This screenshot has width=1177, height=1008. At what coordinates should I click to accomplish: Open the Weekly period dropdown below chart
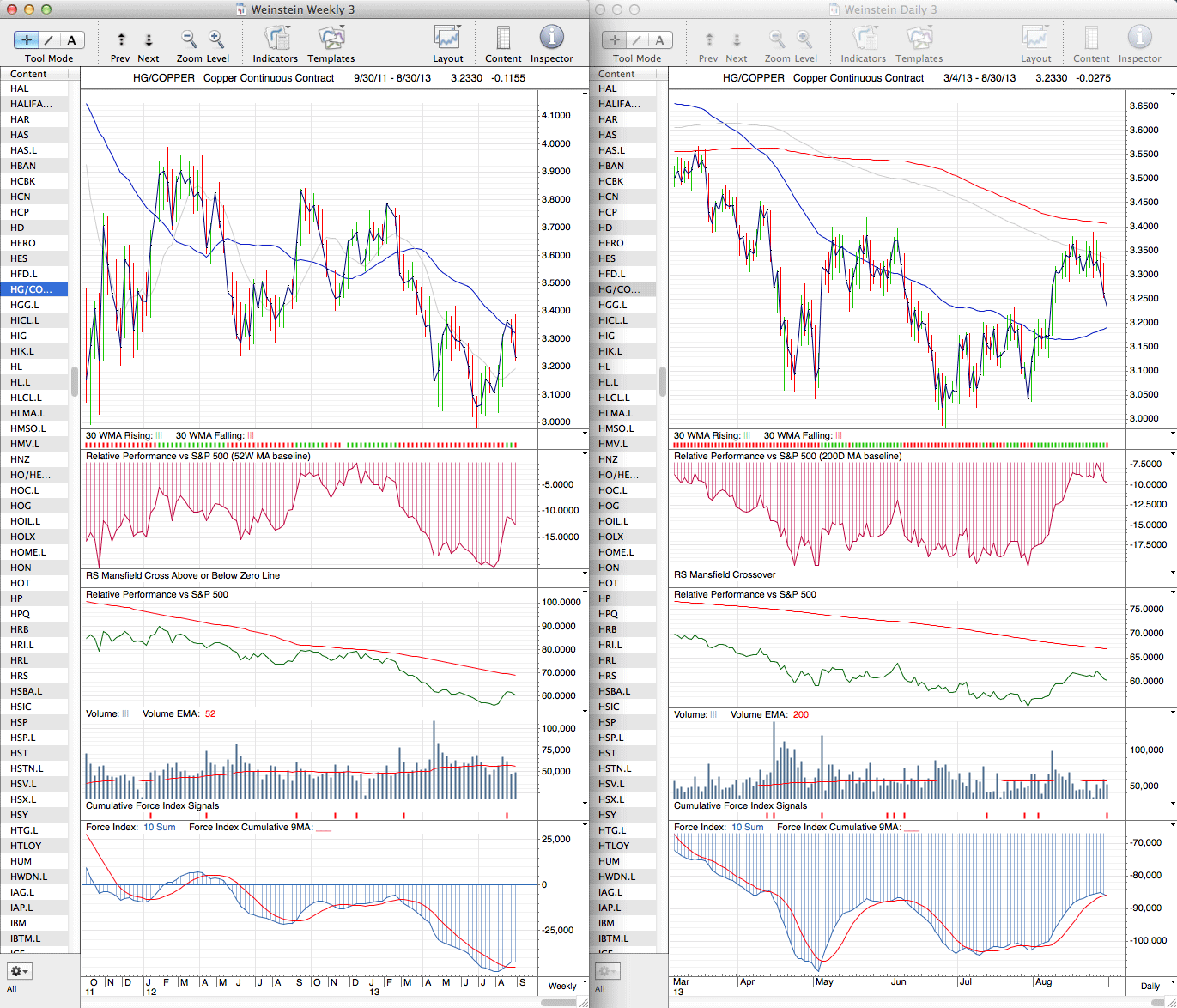(x=567, y=986)
